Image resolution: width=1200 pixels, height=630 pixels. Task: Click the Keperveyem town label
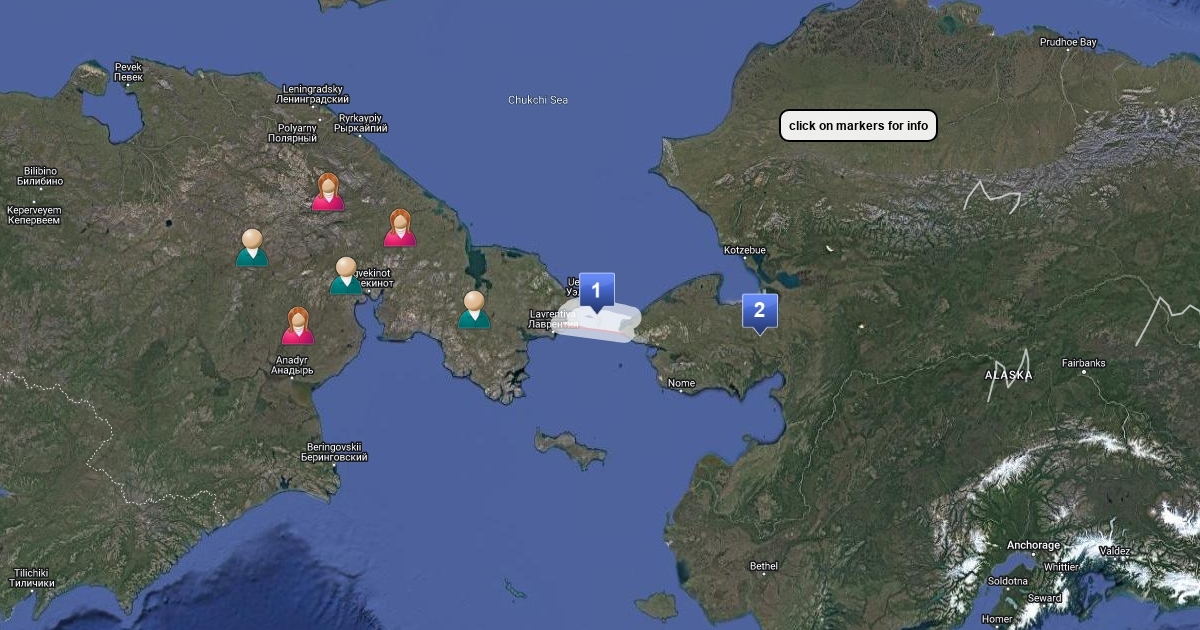click(x=34, y=215)
